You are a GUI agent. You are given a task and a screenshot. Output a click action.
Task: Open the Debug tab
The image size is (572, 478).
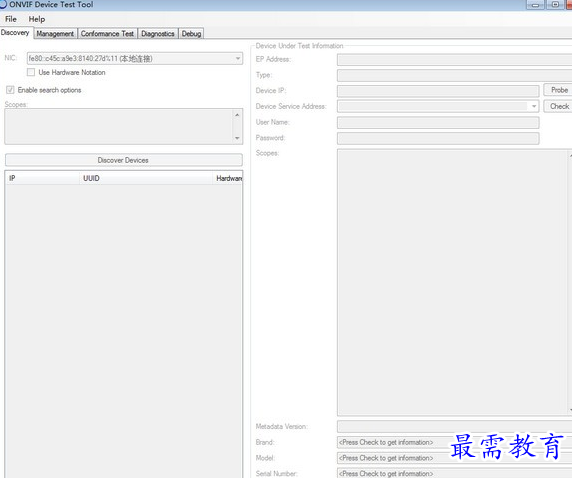click(191, 34)
